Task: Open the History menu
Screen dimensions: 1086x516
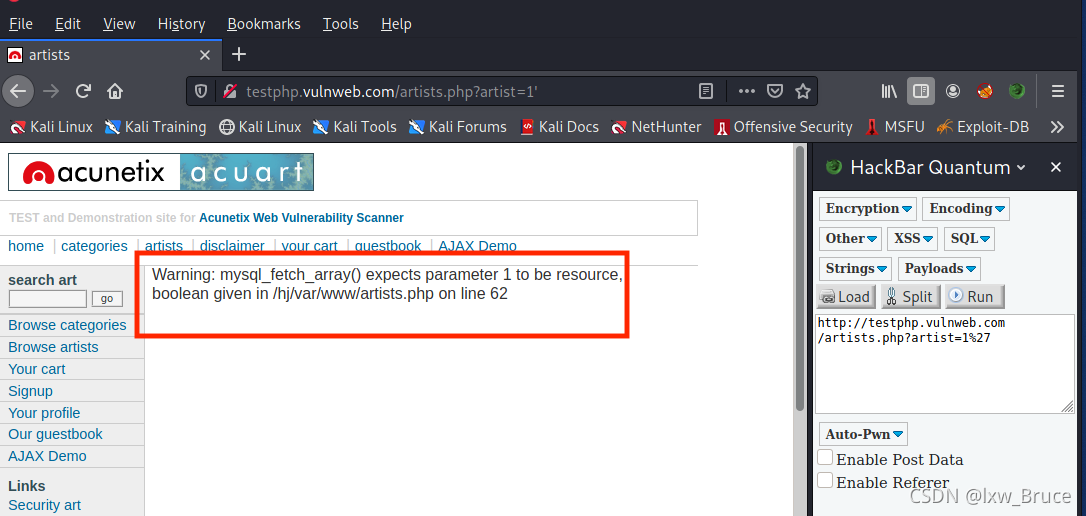Action: (x=181, y=24)
